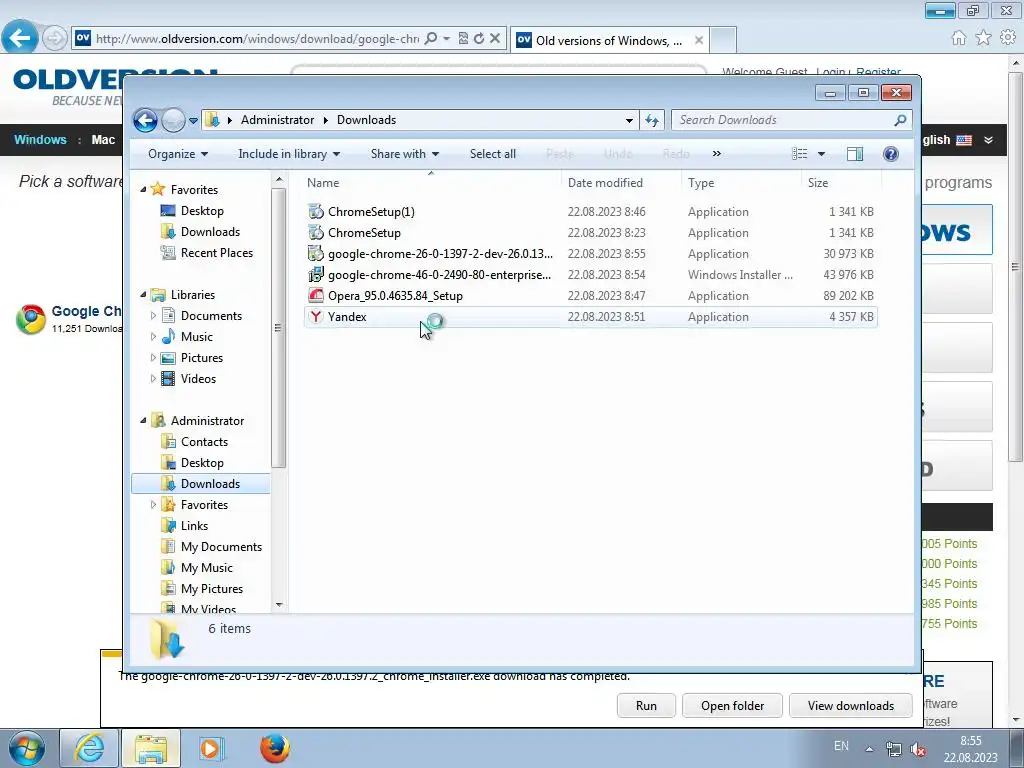Click the navigation pane scrollbar
Image resolution: width=1024 pixels, height=768 pixels.
point(279,328)
